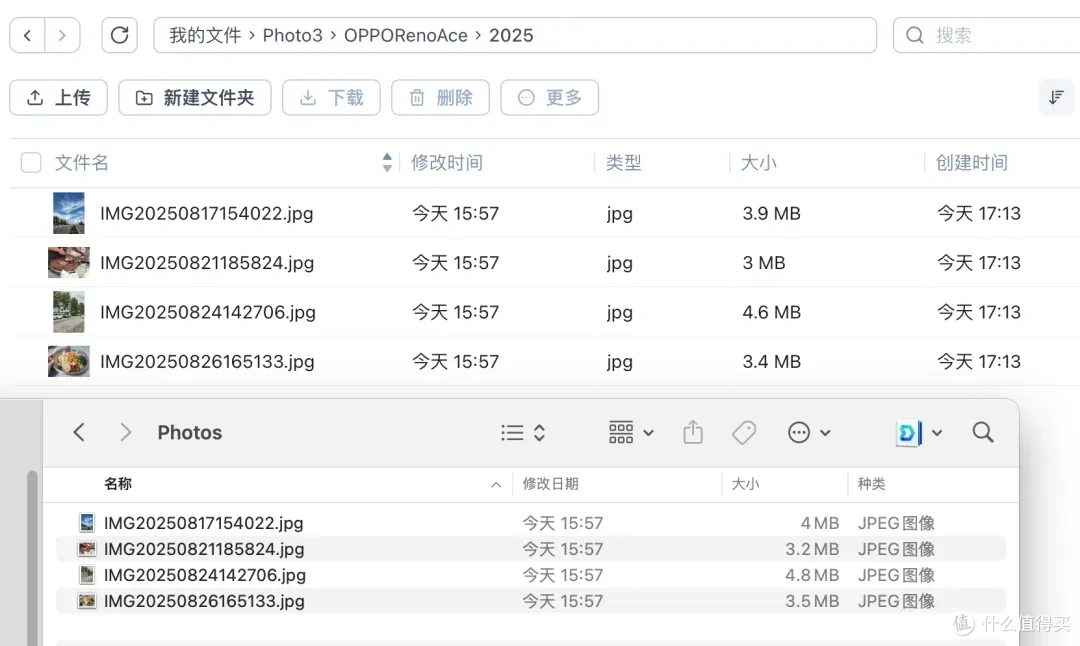
Task: Click file icon of IMG20250824142706.jpg in Finder
Action: [x=87, y=574]
